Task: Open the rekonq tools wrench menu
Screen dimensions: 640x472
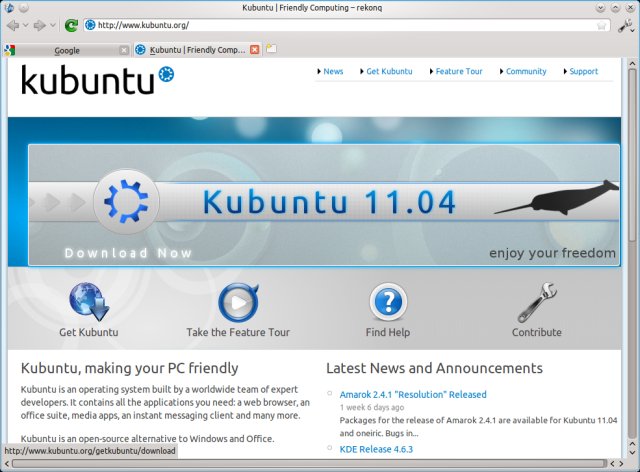Action: click(x=625, y=26)
